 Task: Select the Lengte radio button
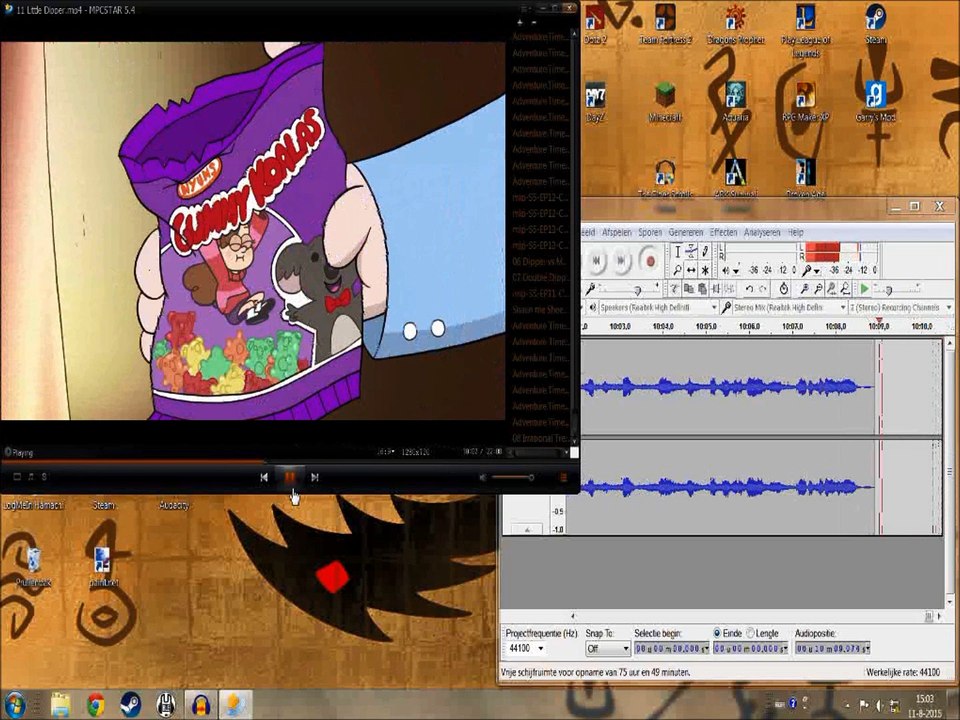pos(750,633)
